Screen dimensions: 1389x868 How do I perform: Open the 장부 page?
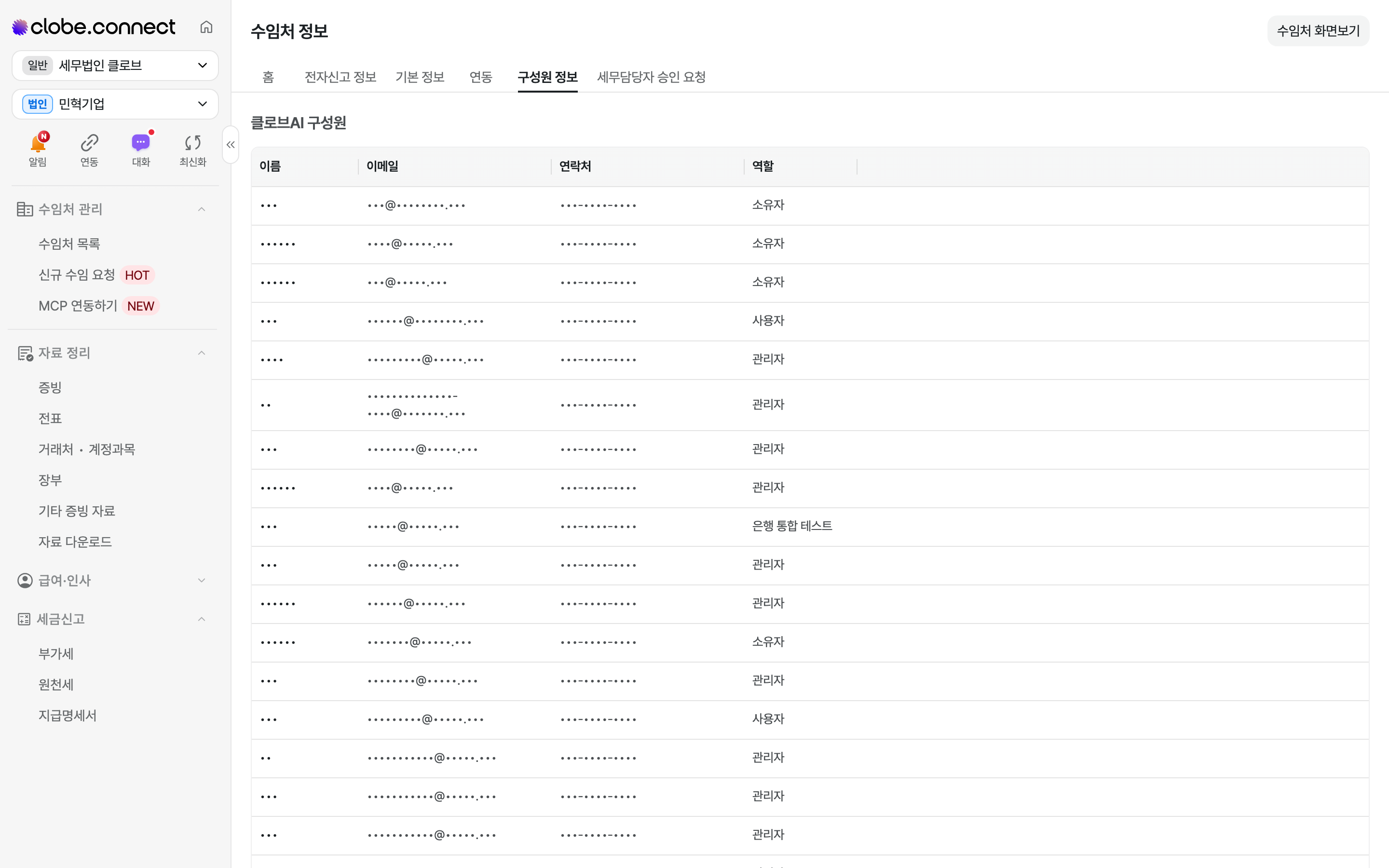pos(50,480)
